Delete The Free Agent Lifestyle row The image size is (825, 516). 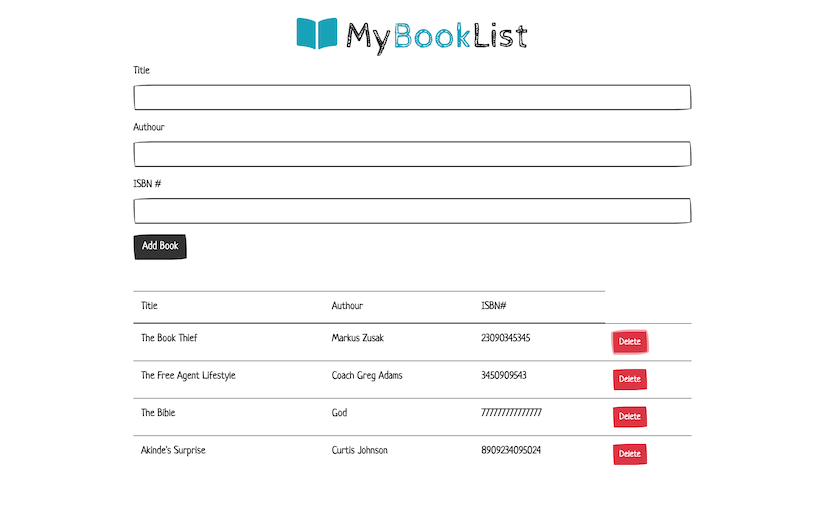tap(630, 379)
